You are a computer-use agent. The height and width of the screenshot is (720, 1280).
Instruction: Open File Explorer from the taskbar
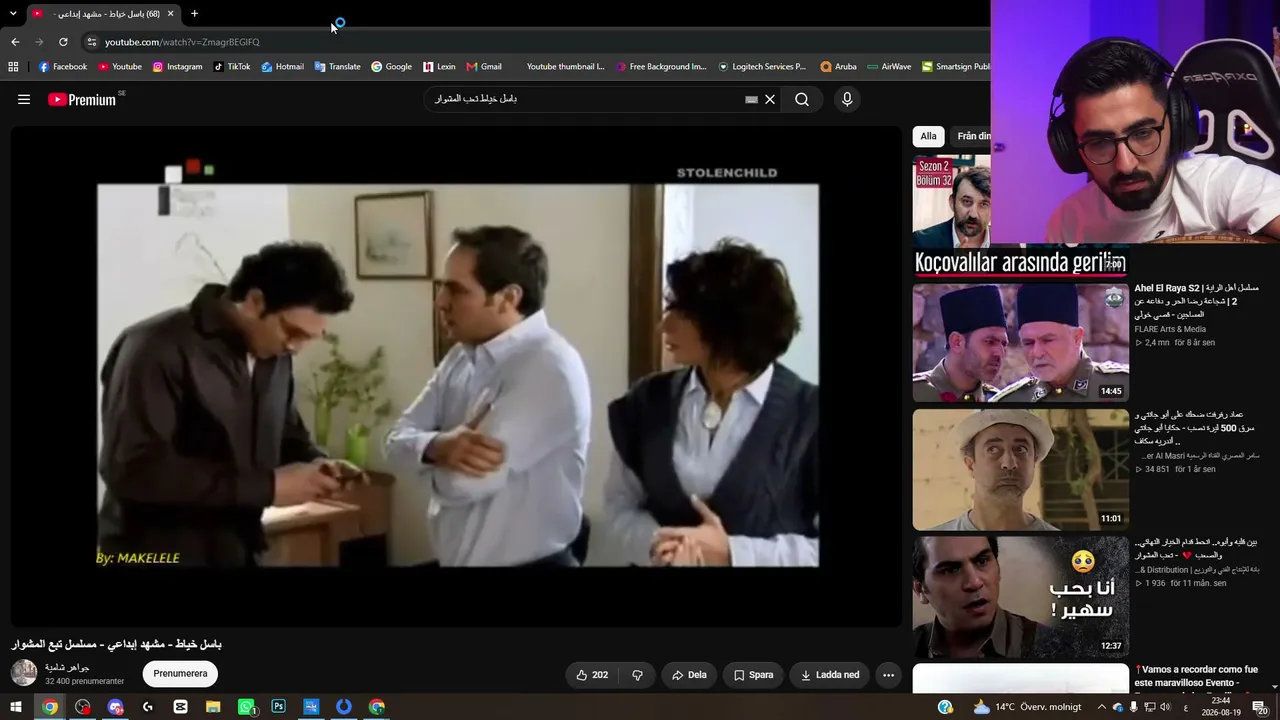click(x=213, y=707)
